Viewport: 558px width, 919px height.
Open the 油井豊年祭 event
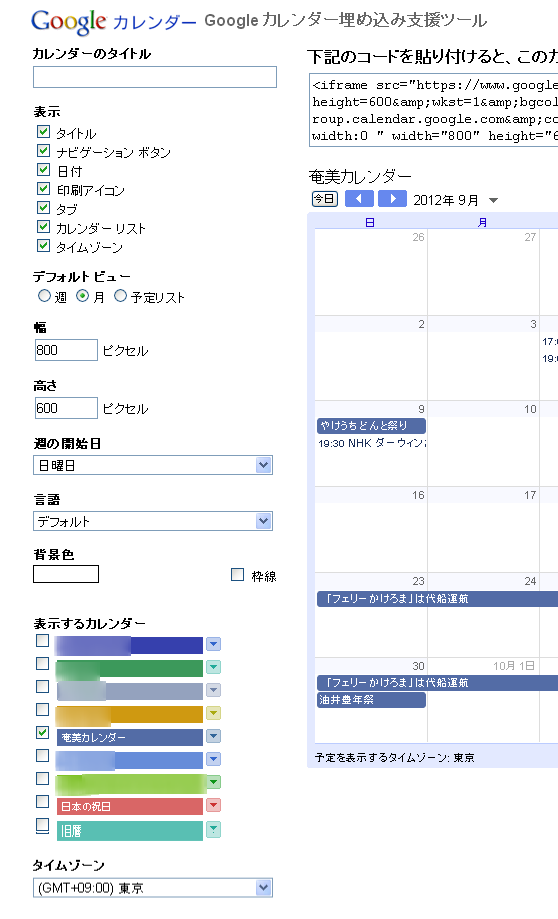coord(372,700)
